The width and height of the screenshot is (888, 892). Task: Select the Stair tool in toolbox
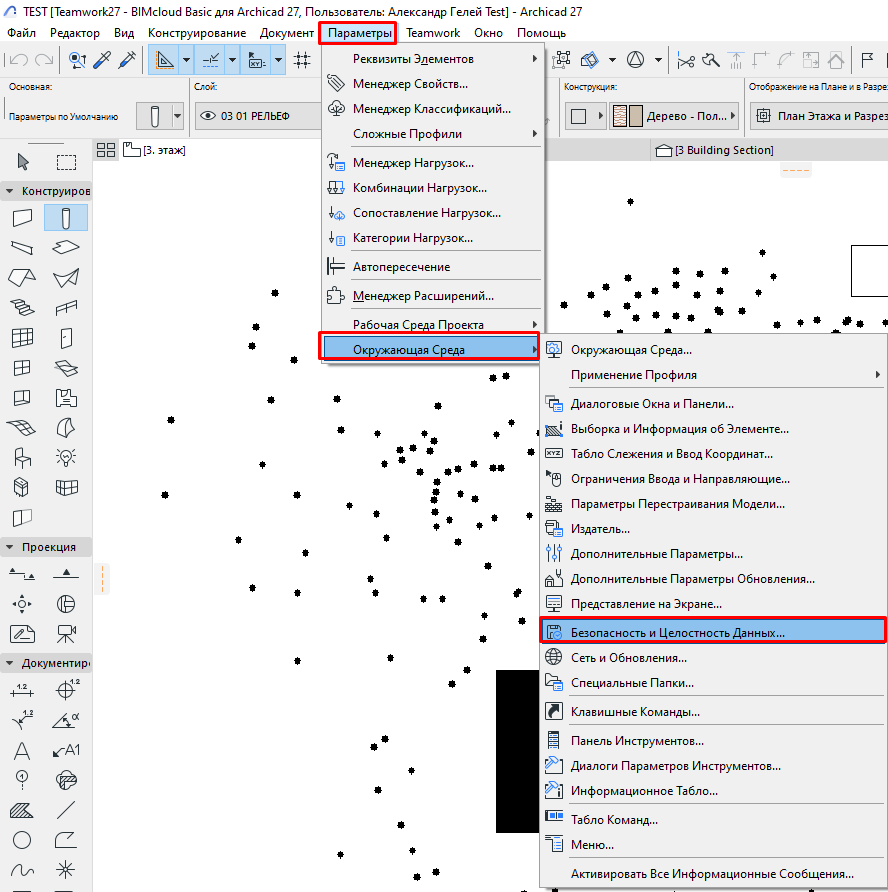pyautogui.click(x=22, y=308)
